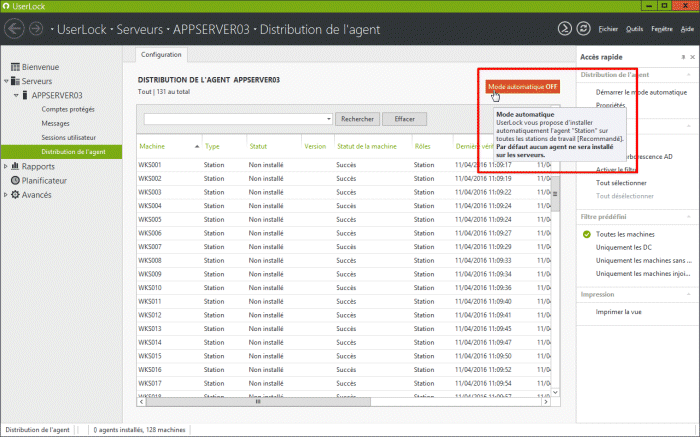Click the Rapports chart icon

click(15, 166)
